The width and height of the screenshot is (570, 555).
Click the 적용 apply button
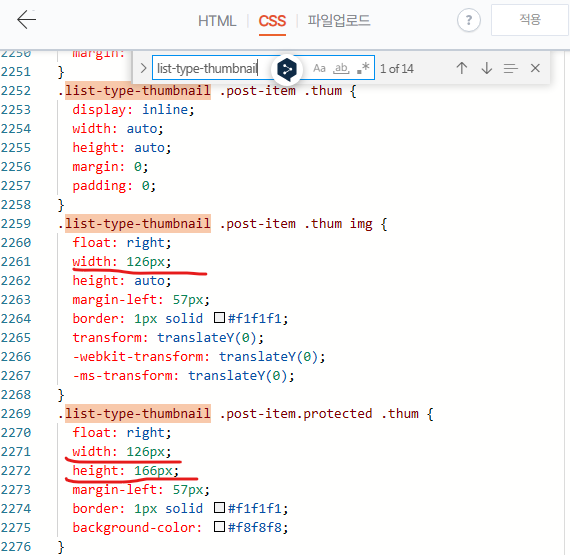click(x=530, y=20)
